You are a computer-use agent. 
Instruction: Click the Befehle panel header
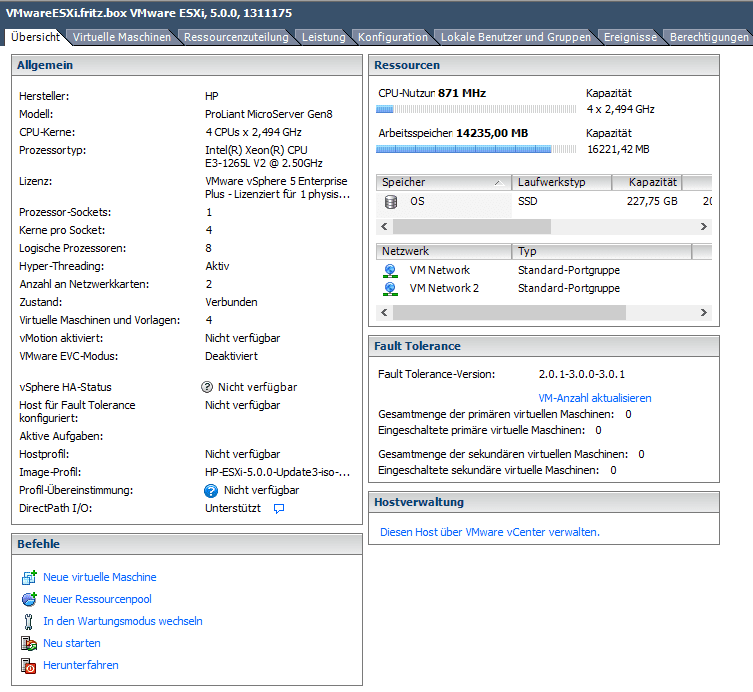(x=187, y=544)
